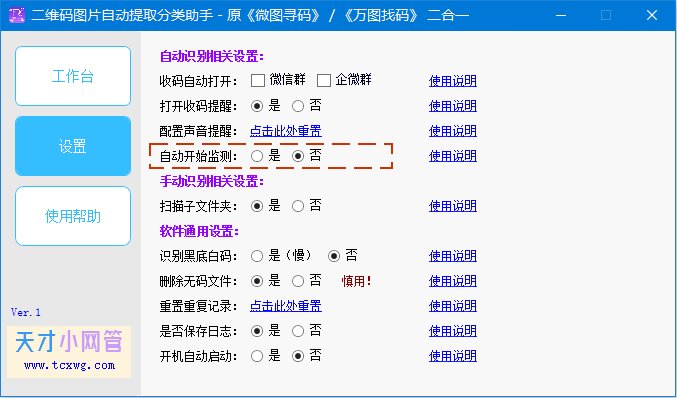Switch to the 设置 tab
Viewport: 677px width, 398px height.
point(73,146)
